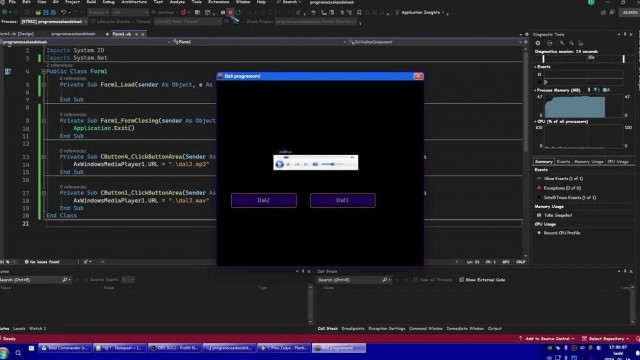The height and width of the screenshot is (360, 640).
Task: Open the Build menu
Action: 91,2
